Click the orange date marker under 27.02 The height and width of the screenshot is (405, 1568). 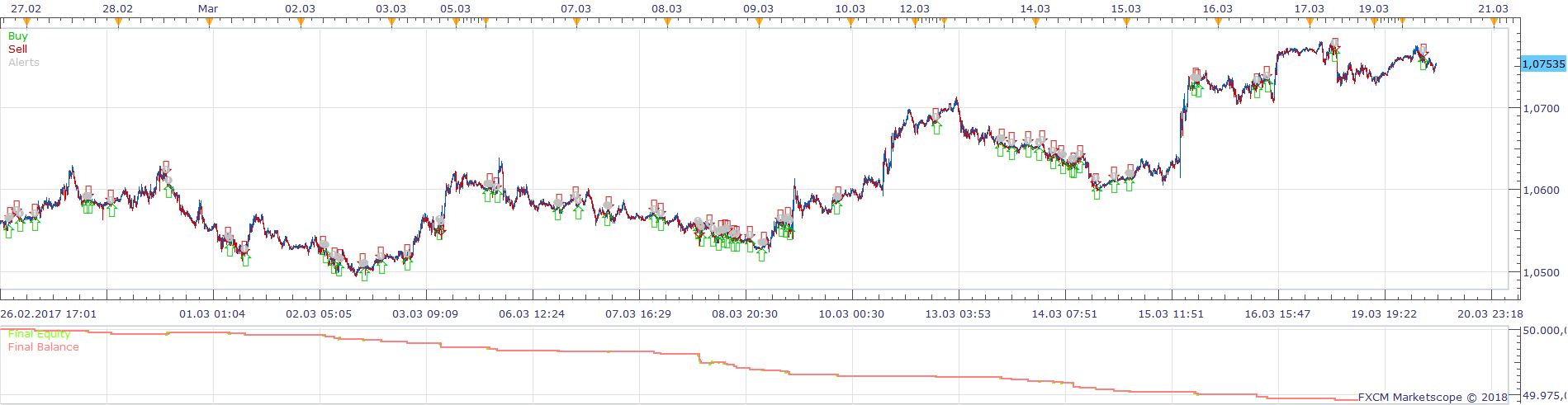(x=26, y=22)
